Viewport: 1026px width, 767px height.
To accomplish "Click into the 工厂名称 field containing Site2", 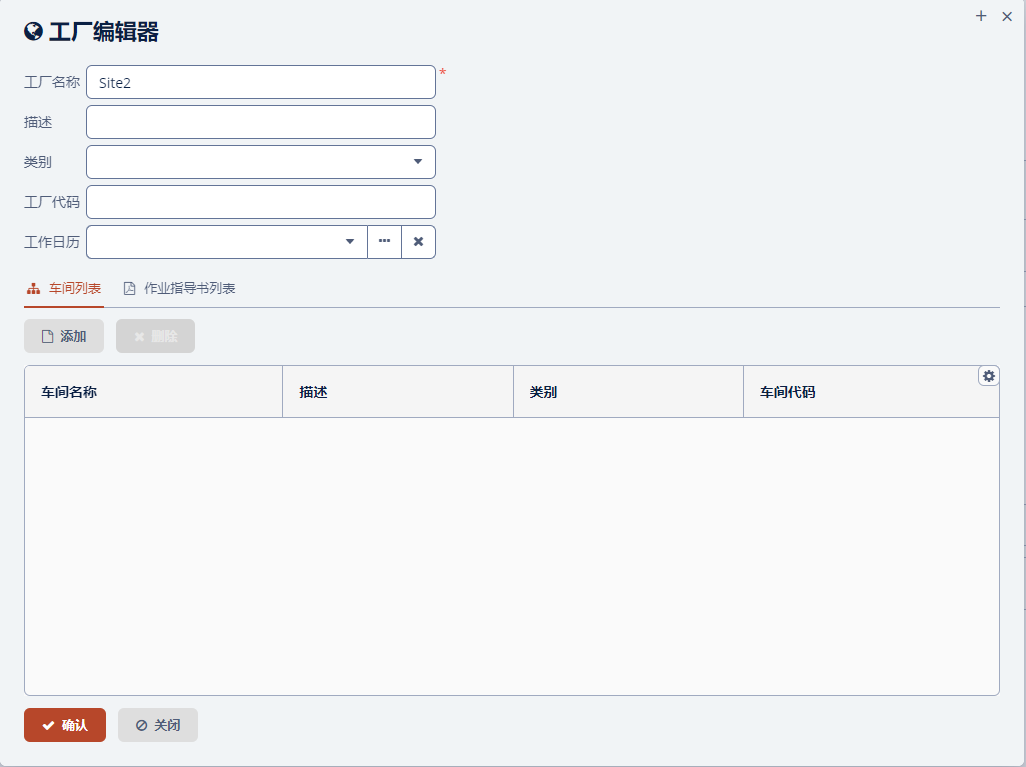I will point(260,82).
